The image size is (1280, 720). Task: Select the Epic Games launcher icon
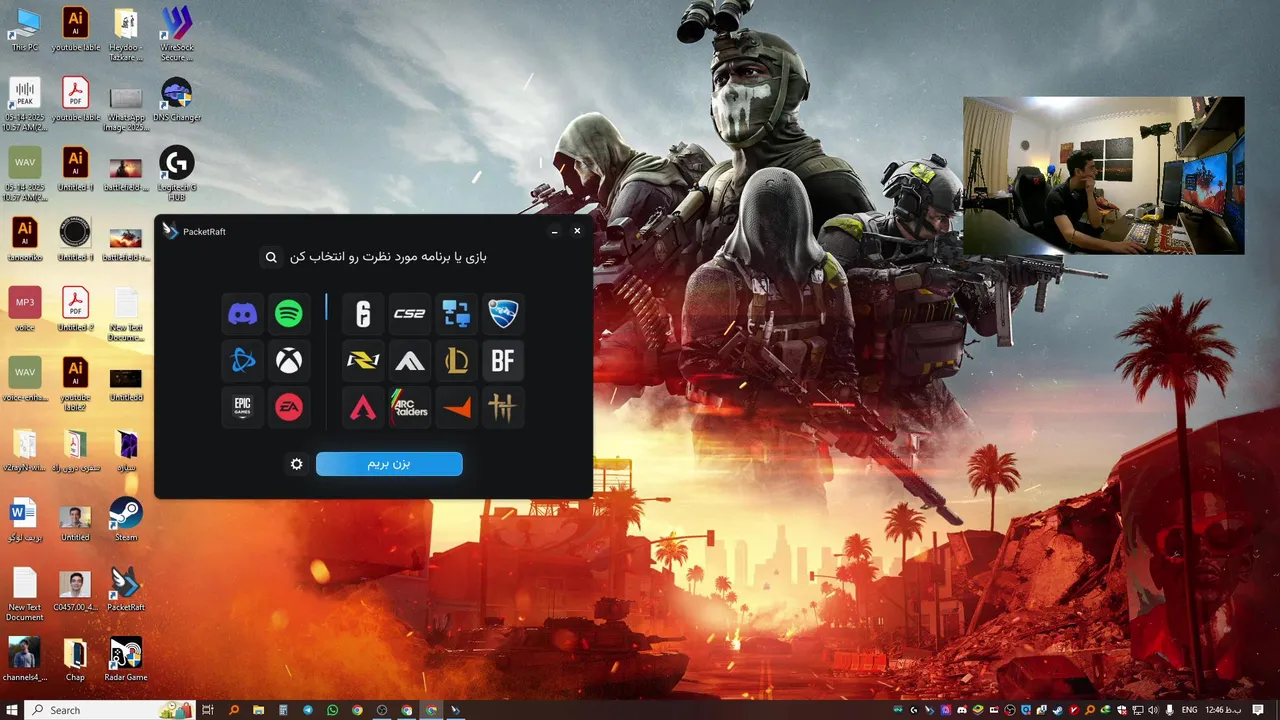coord(243,407)
